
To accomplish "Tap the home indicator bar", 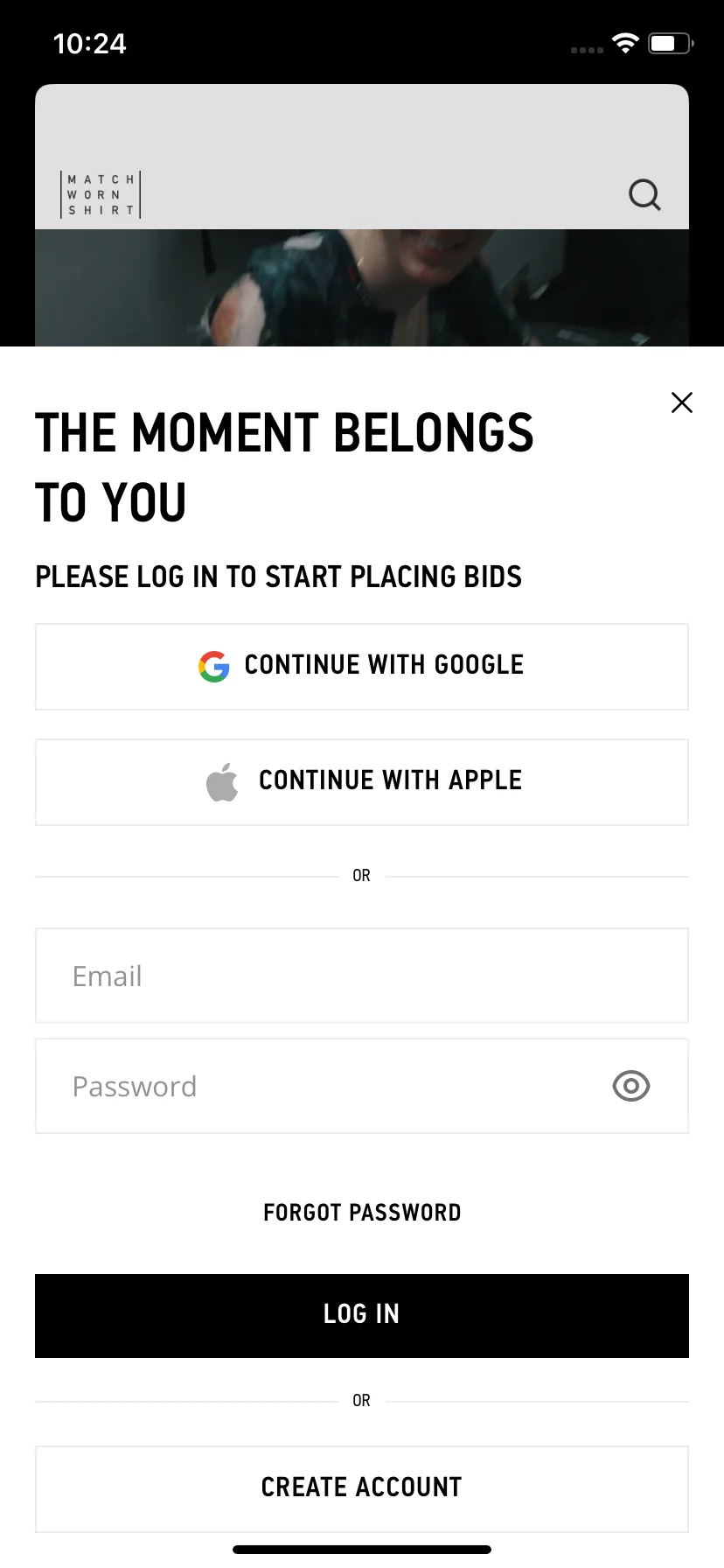I will 362,1550.
